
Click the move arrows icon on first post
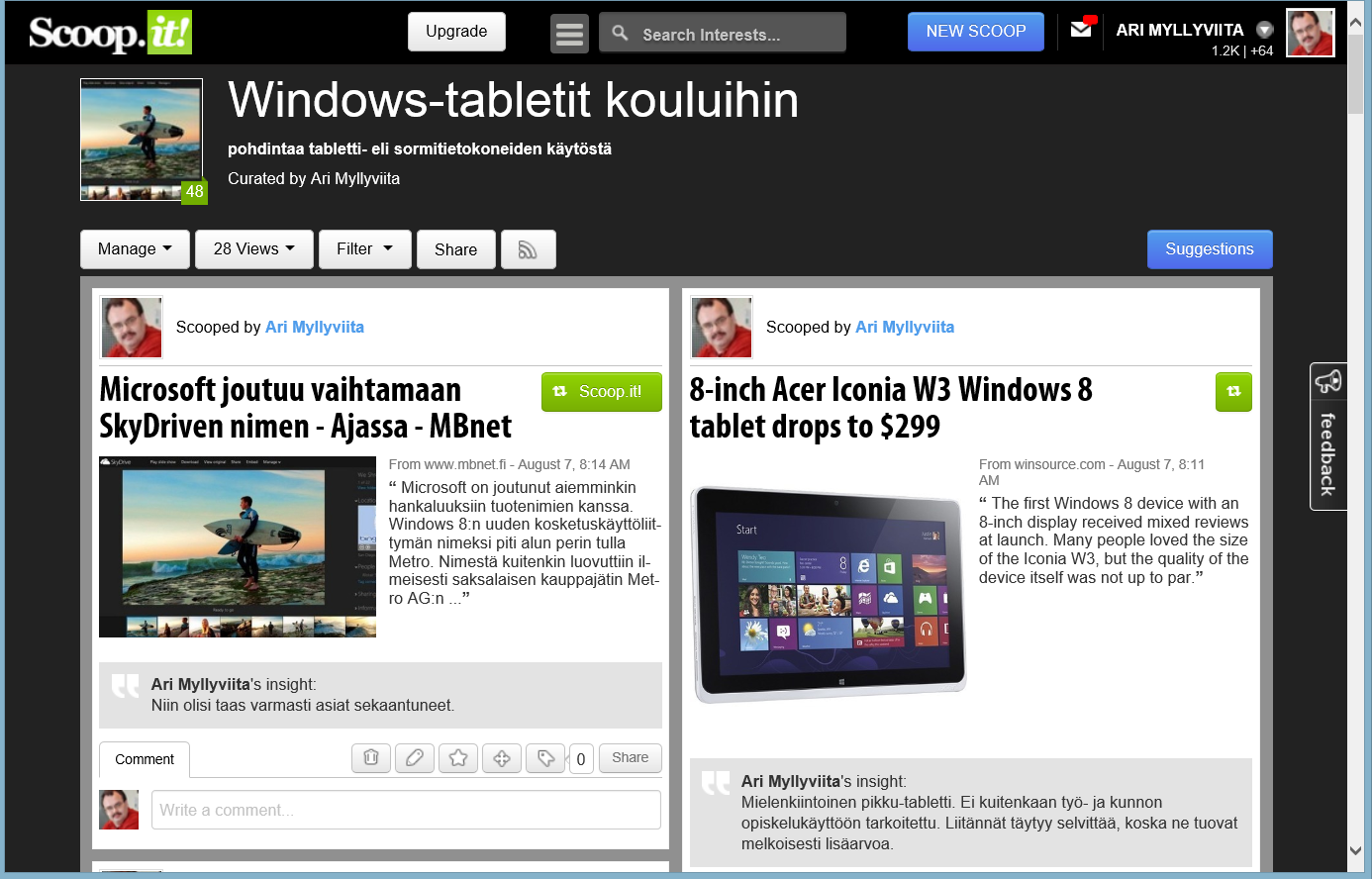click(502, 758)
